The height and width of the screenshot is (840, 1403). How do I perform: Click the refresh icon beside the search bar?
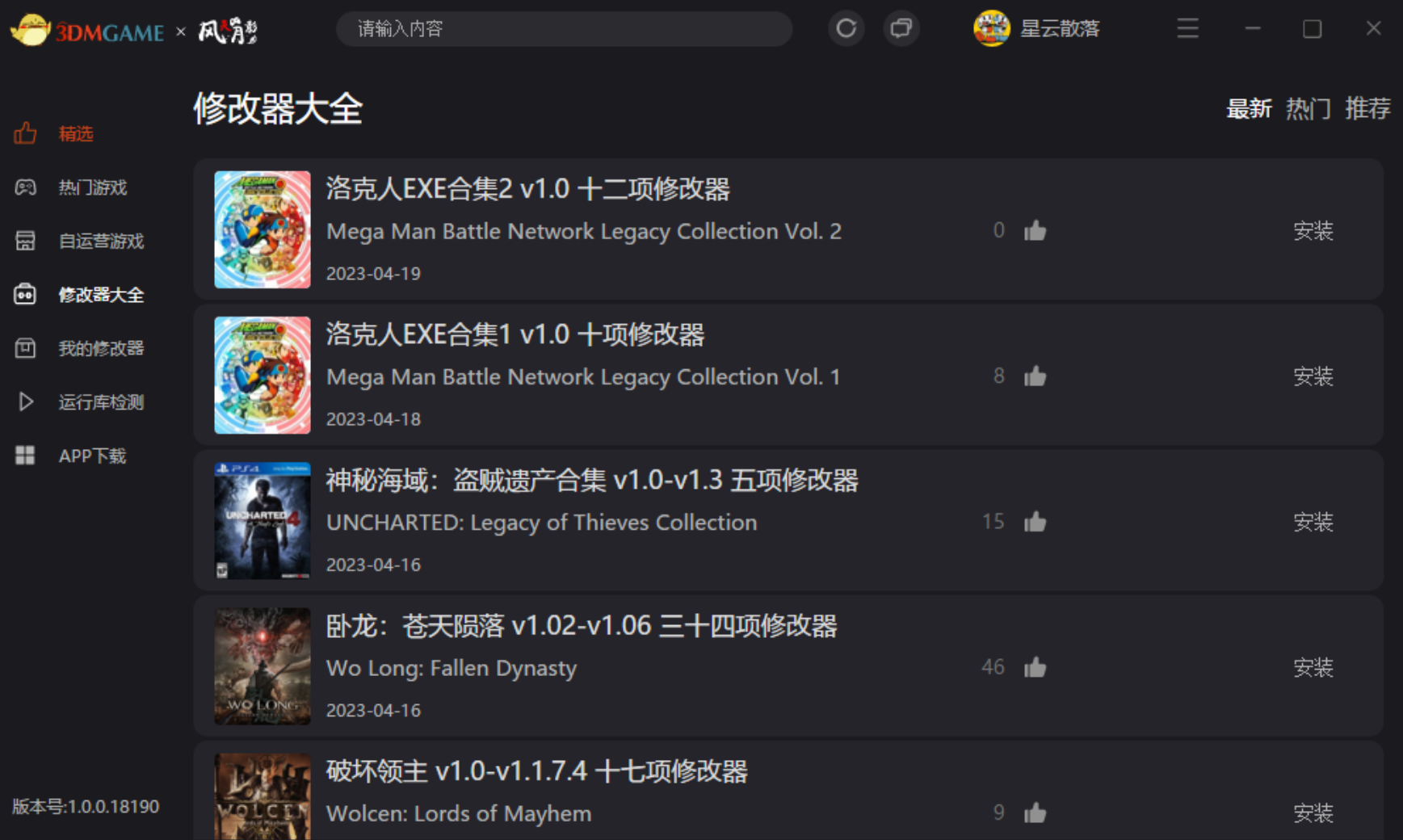pyautogui.click(x=846, y=29)
